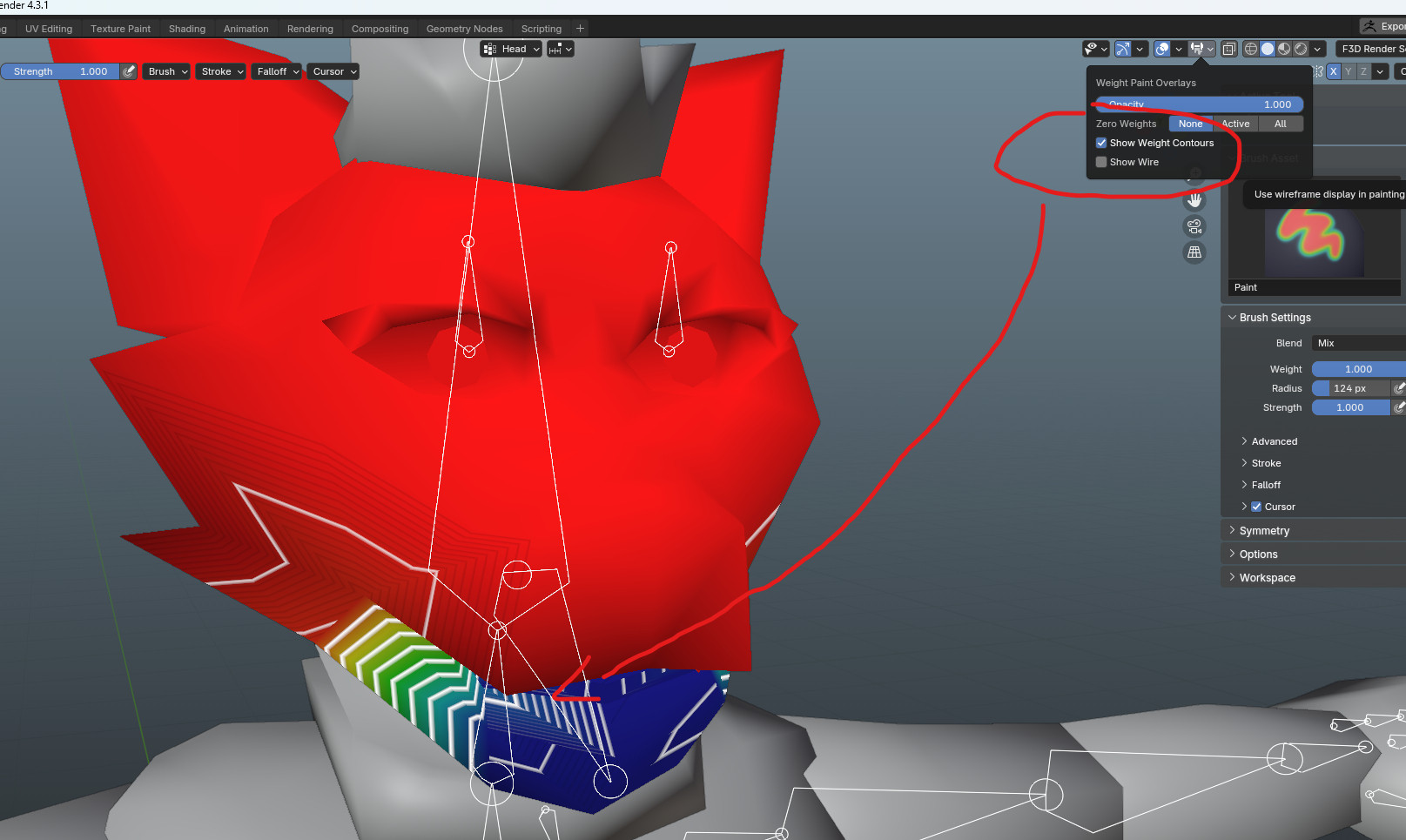The height and width of the screenshot is (840, 1406).
Task: Enable Y axis symmetry
Action: [x=1349, y=71]
